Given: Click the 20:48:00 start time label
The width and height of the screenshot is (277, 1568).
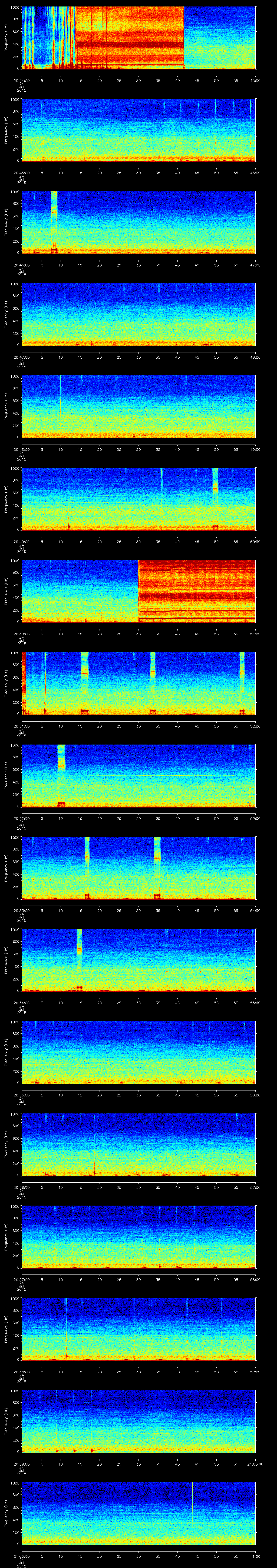Looking at the screenshot, I should (x=21, y=449).
